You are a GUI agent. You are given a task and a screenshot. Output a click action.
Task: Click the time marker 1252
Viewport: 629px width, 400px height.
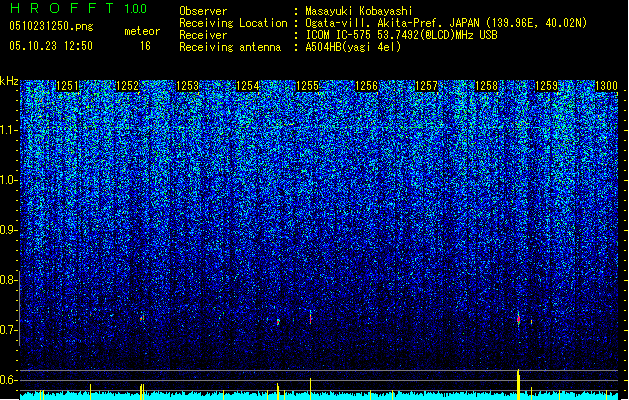127,86
